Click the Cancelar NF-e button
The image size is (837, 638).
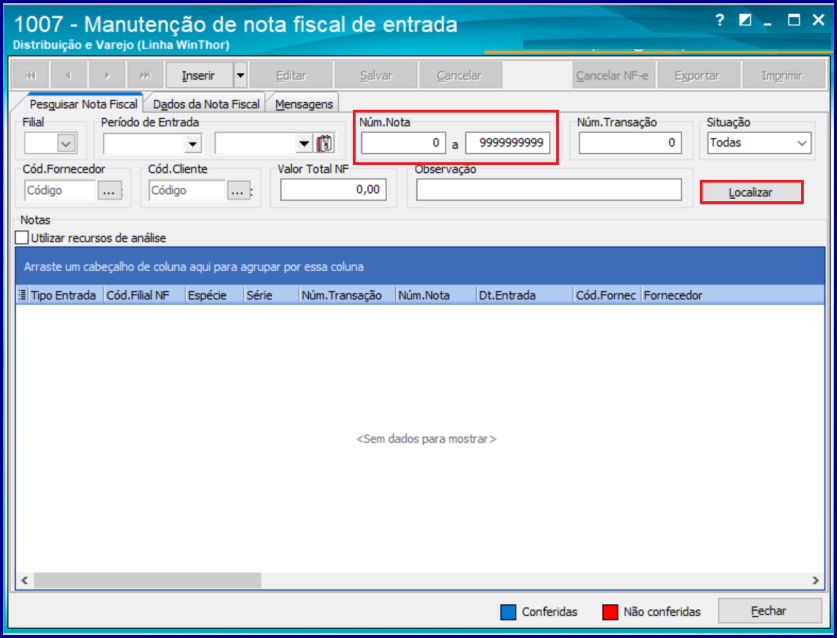(612, 75)
